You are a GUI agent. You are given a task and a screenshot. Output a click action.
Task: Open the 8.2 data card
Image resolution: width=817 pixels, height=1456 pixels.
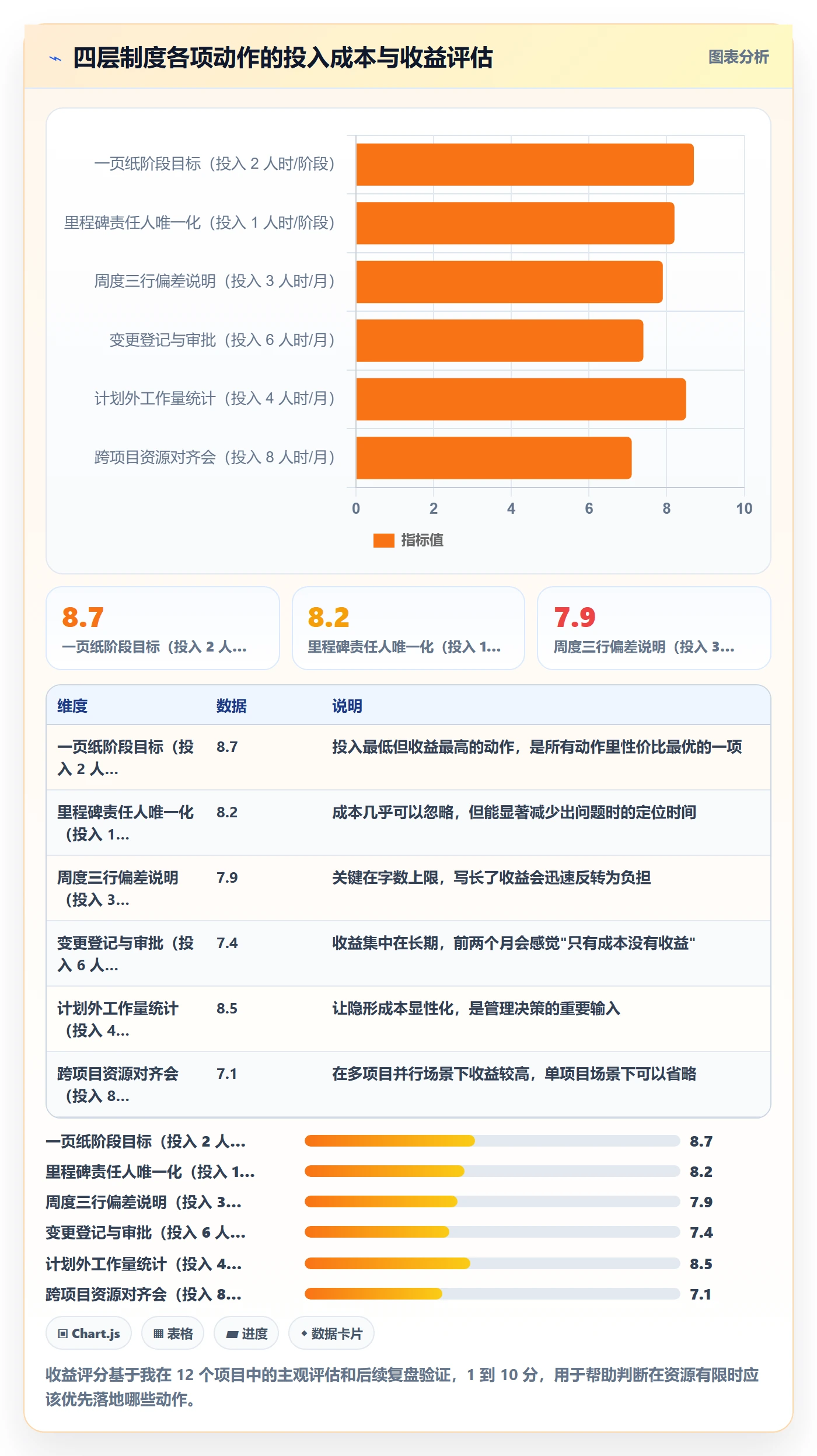pos(408,628)
